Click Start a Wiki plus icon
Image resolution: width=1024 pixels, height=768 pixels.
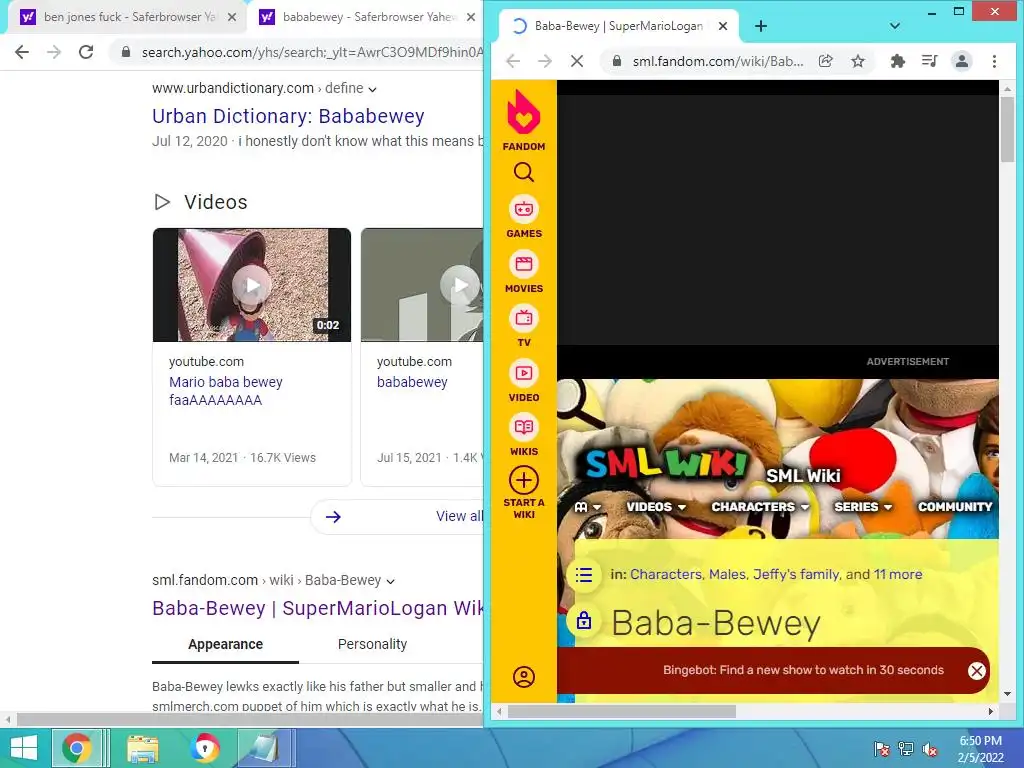pos(524,481)
